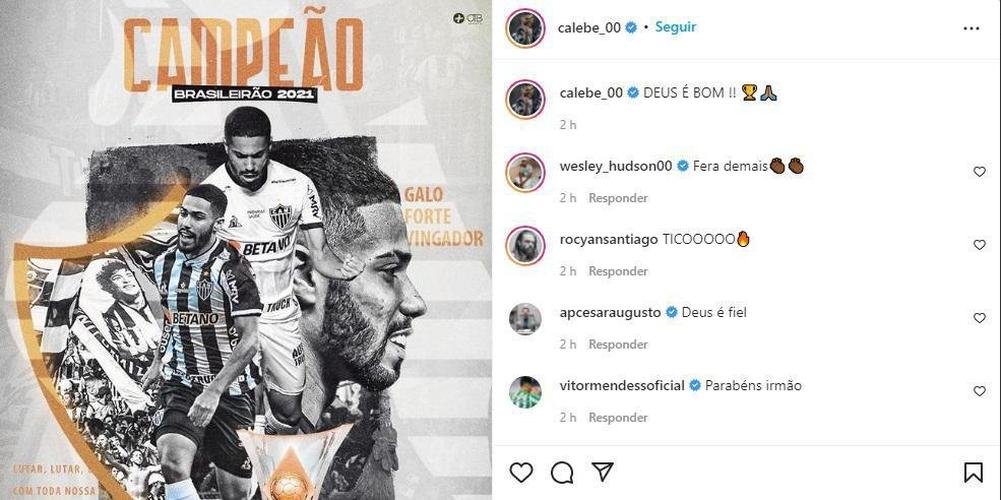Like vitormendessoficial's comment heart
Viewport: 1001px width, 500px height.
pos(979,391)
